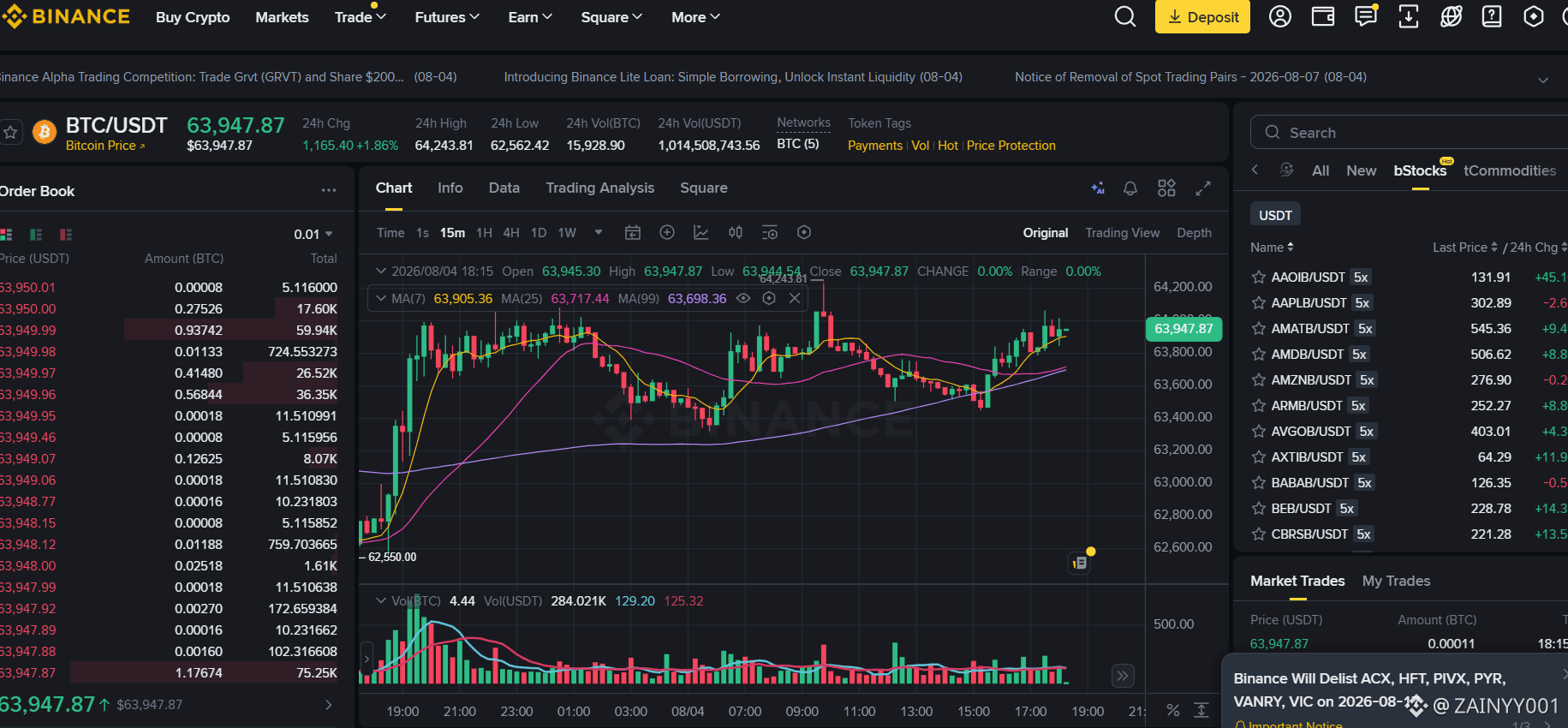The image size is (1568, 728).
Task: Open the technical indicators line-chart icon
Action: pyautogui.click(x=701, y=232)
